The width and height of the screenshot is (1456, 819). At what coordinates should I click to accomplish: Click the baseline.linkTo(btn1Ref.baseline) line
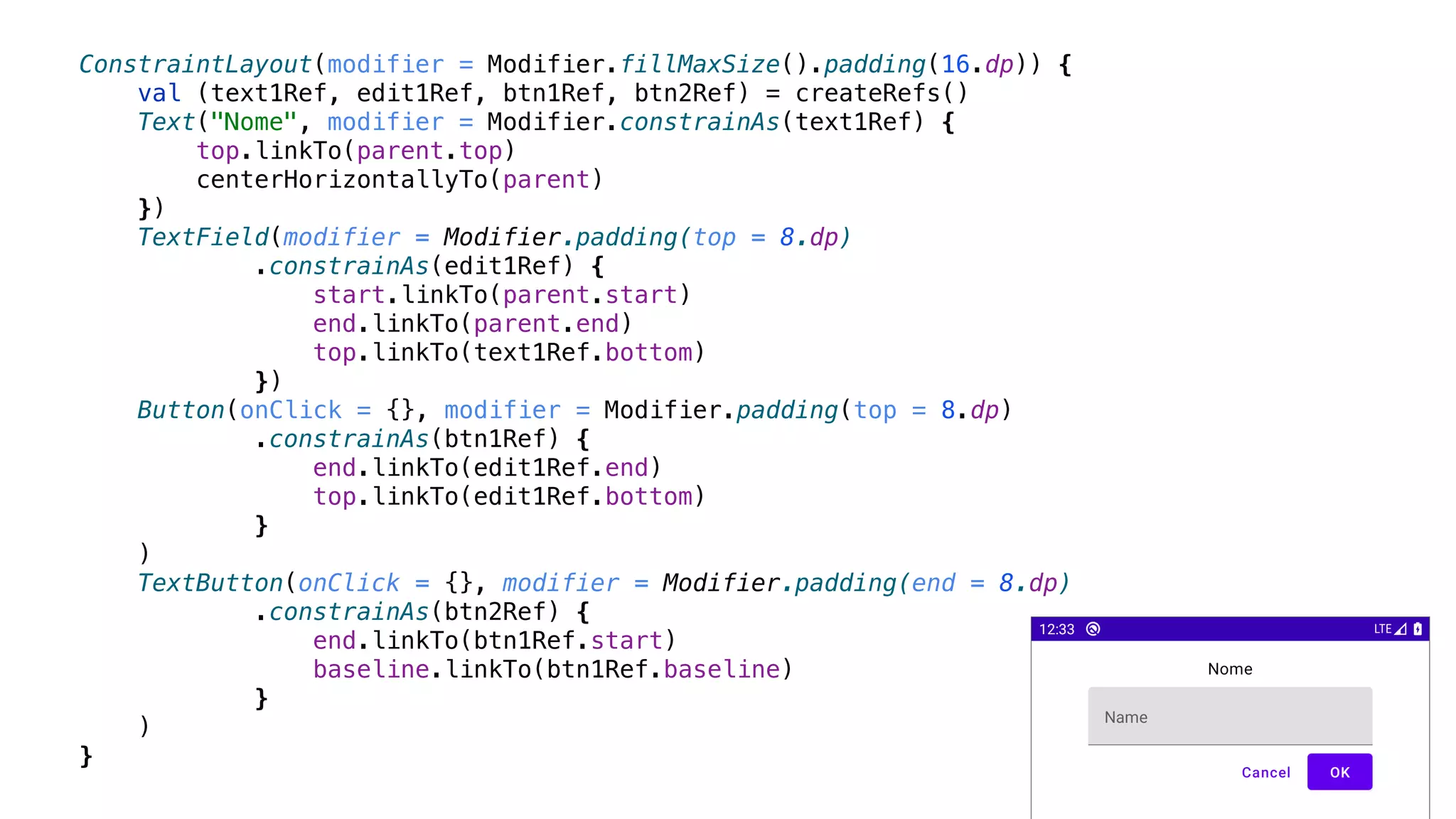552,670
